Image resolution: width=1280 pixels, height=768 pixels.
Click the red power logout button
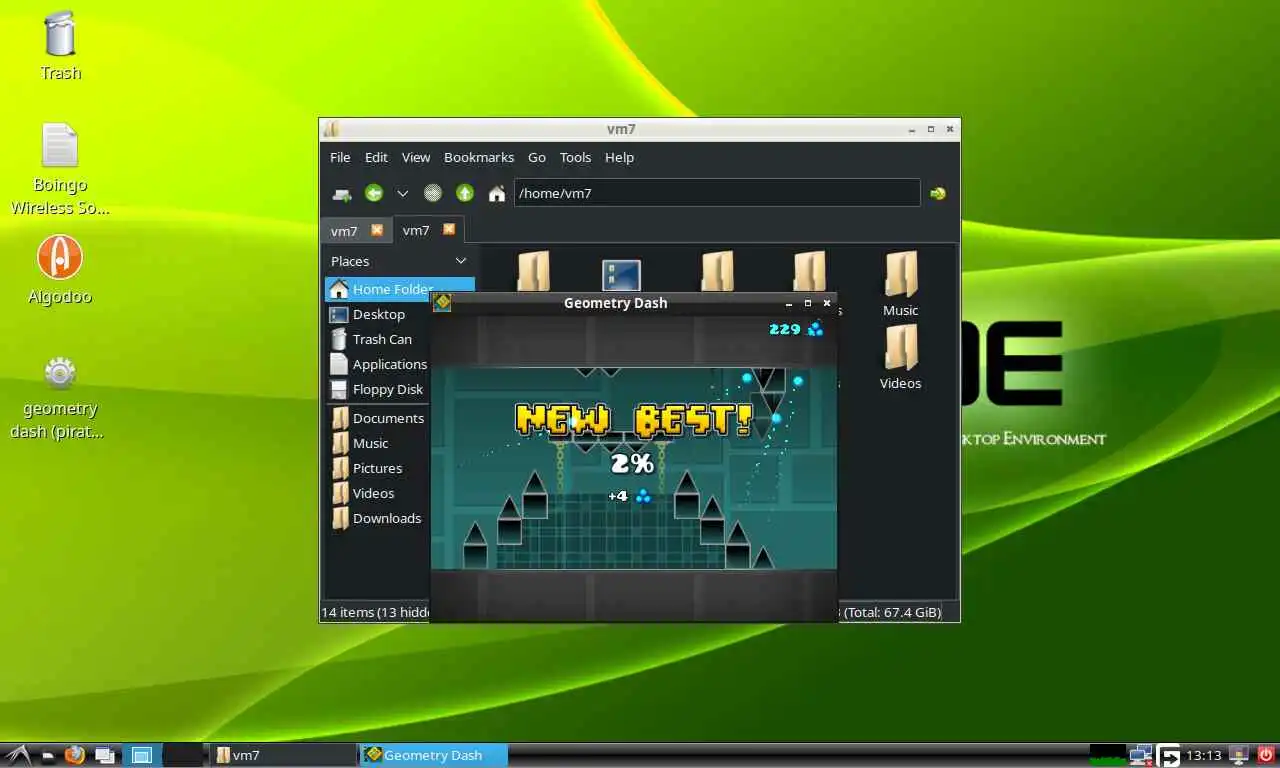[x=1265, y=755]
